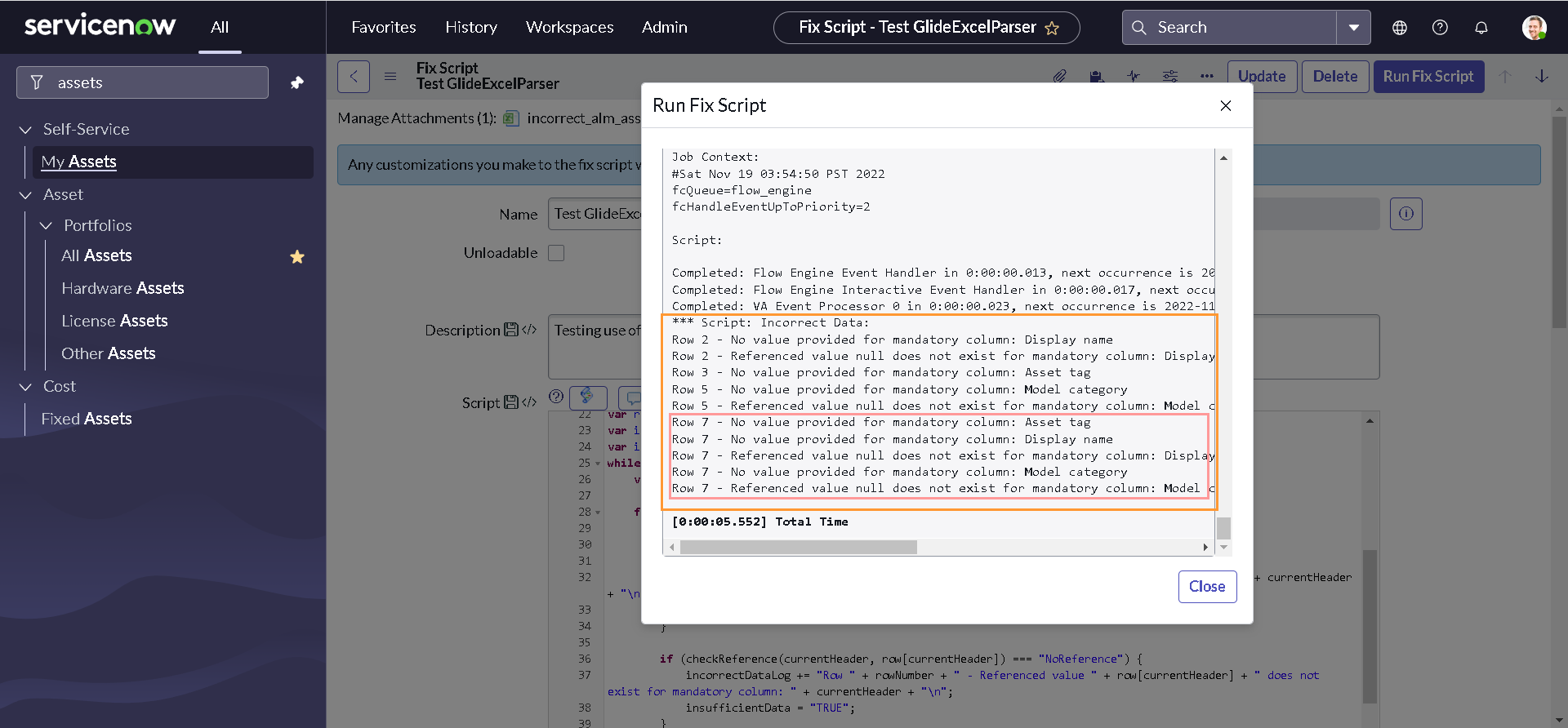The height and width of the screenshot is (728, 1568).
Task: Open My Assets module
Action: pyautogui.click(x=172, y=162)
